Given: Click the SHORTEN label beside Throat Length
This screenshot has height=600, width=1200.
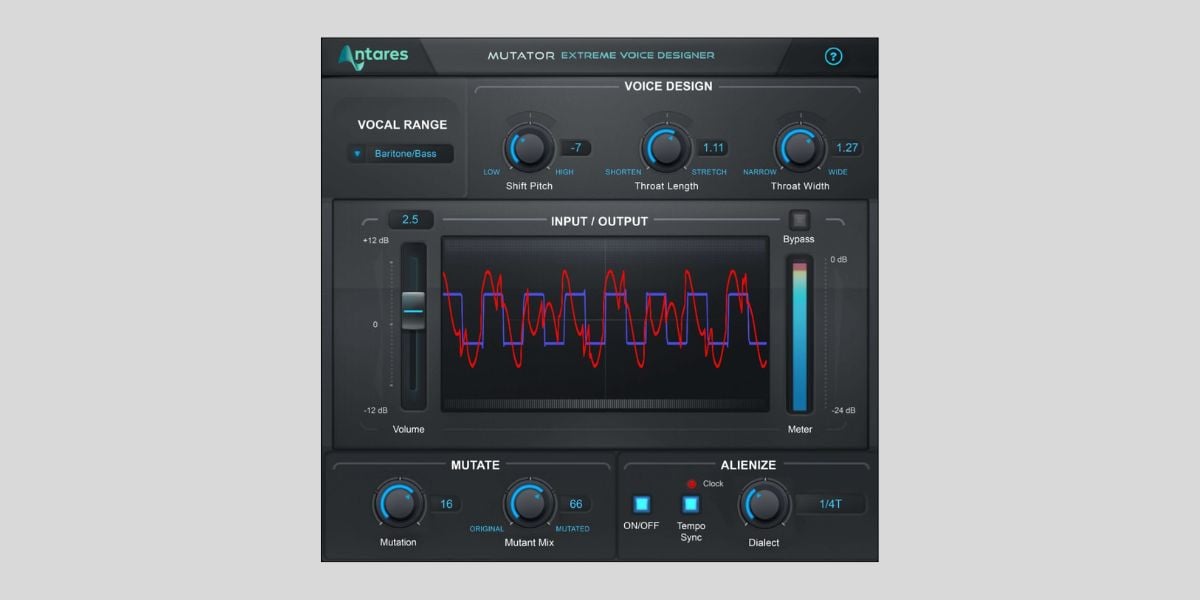Looking at the screenshot, I should pos(623,172).
